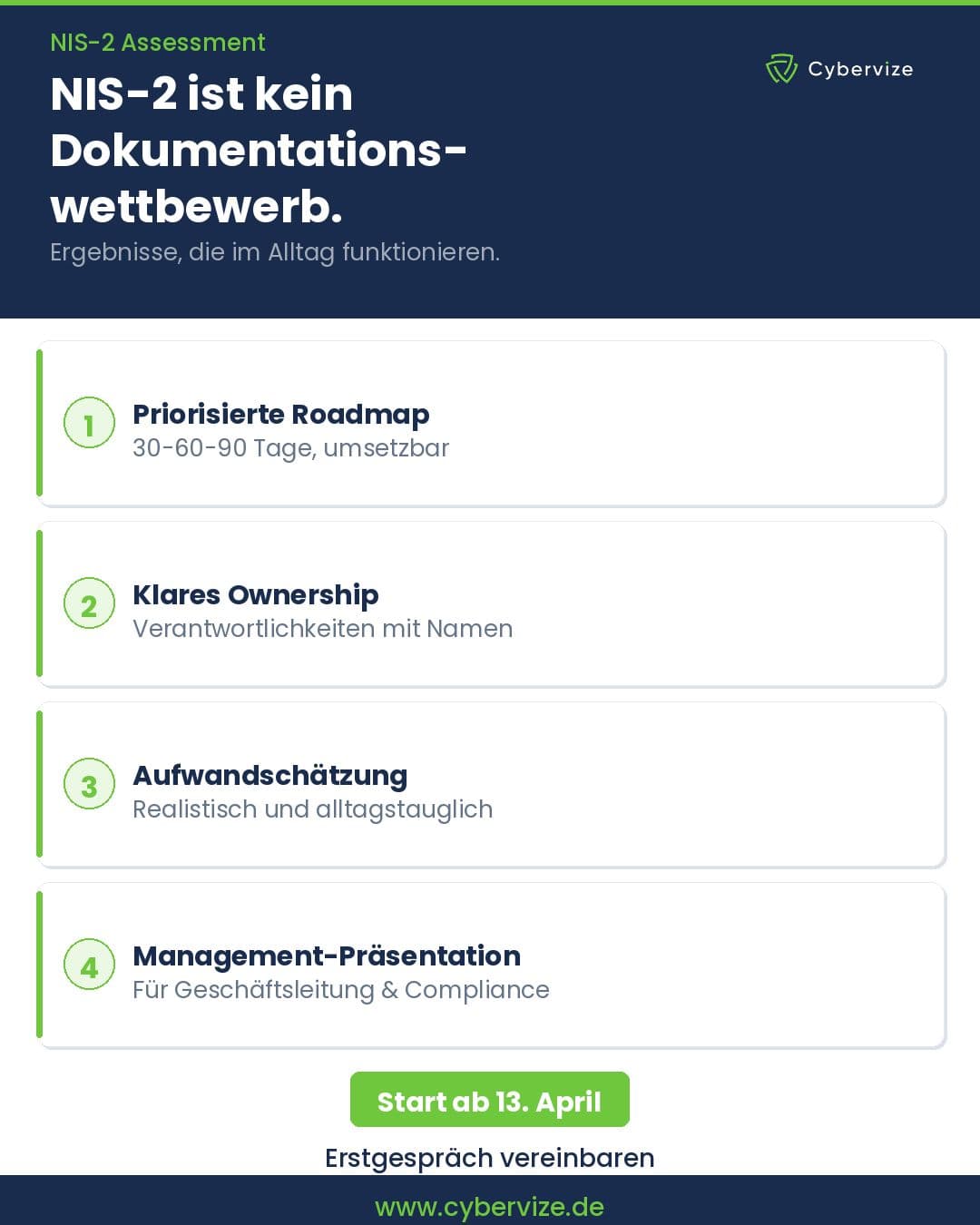The width and height of the screenshot is (980, 1225).
Task: Click the headline NIS-2 ist kein Dokumentationswettbewerb
Action: tap(259, 150)
